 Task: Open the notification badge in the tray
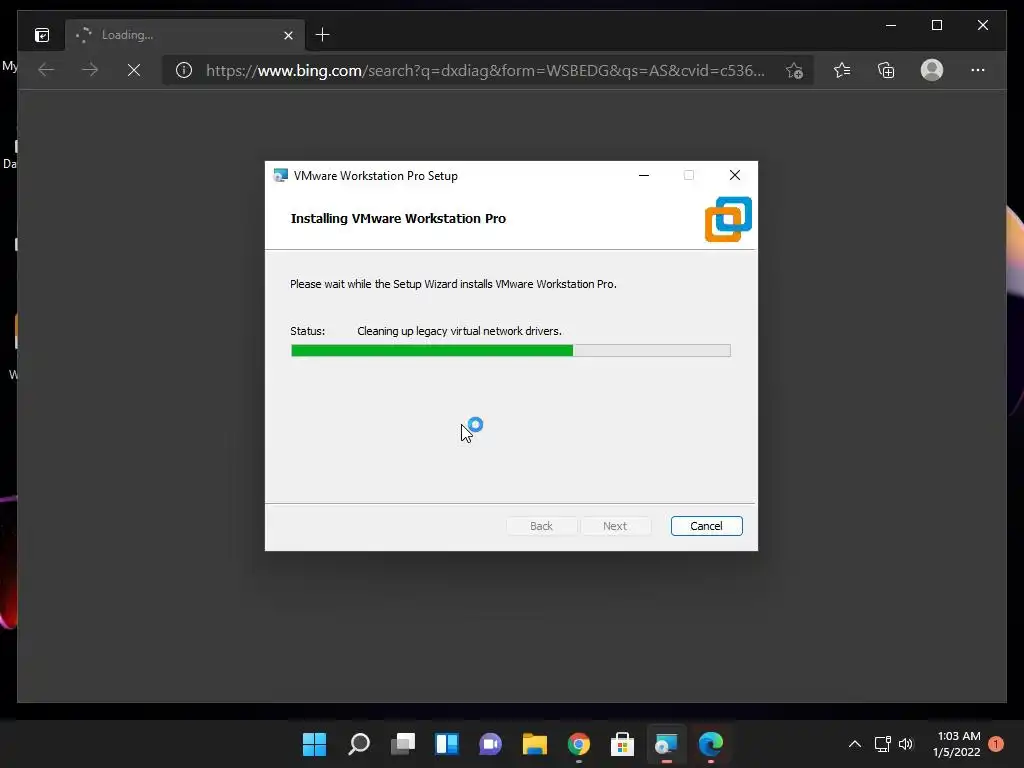996,744
